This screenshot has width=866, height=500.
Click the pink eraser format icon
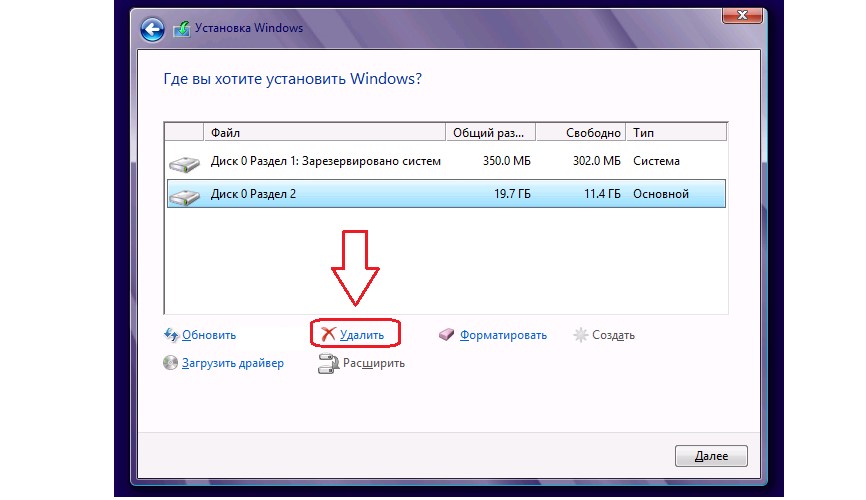[447, 335]
